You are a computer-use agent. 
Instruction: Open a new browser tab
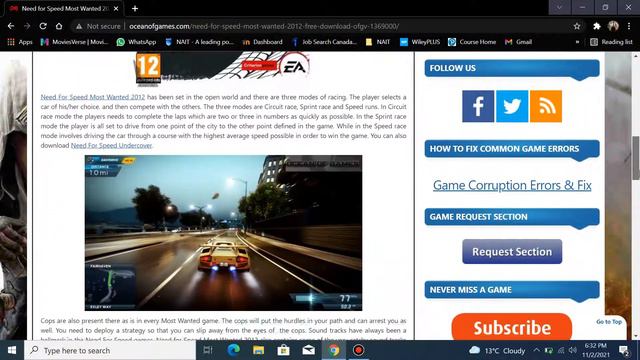tap(135, 8)
